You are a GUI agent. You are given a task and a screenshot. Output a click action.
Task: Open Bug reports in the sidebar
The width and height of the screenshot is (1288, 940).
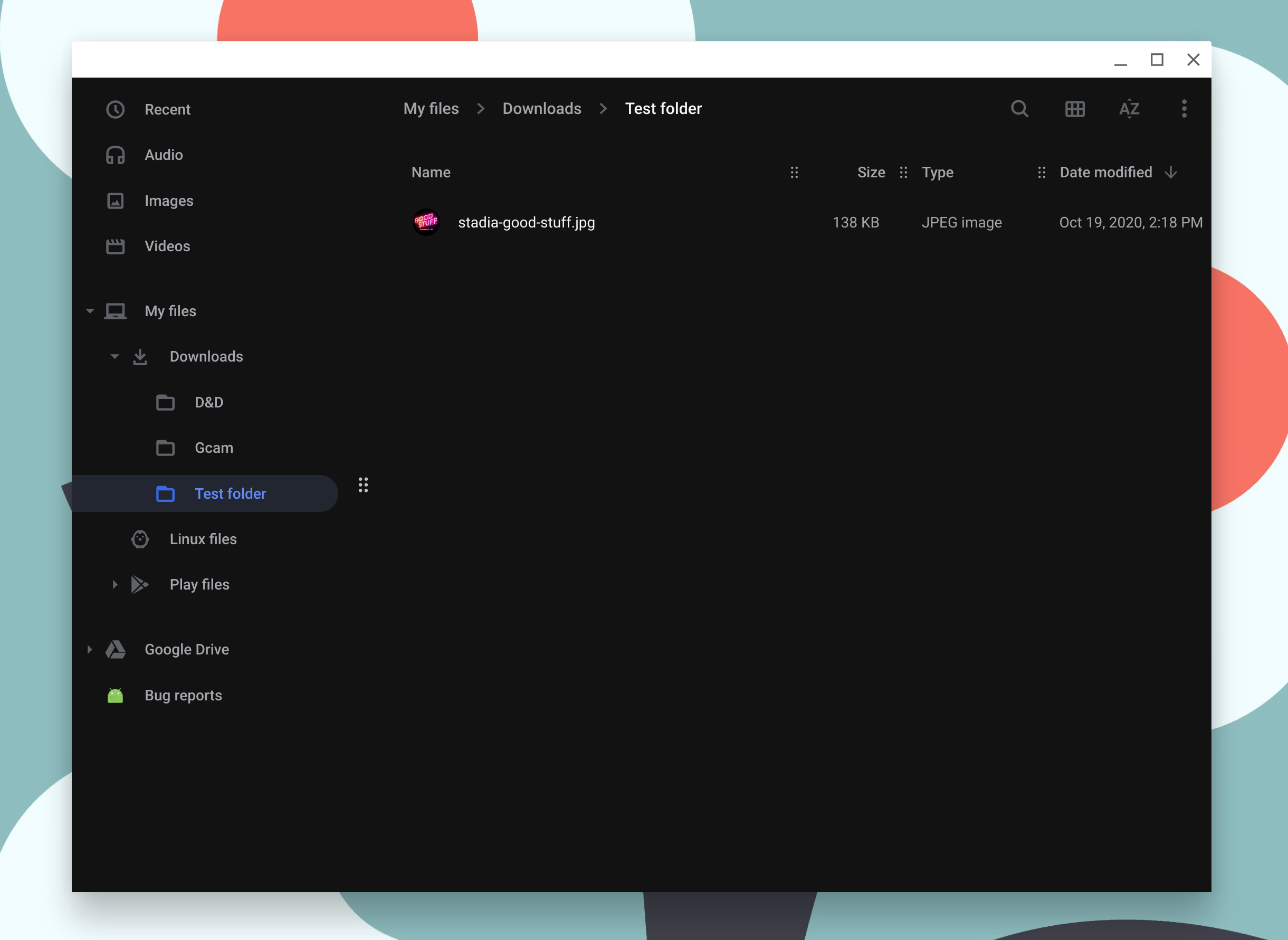click(183, 695)
